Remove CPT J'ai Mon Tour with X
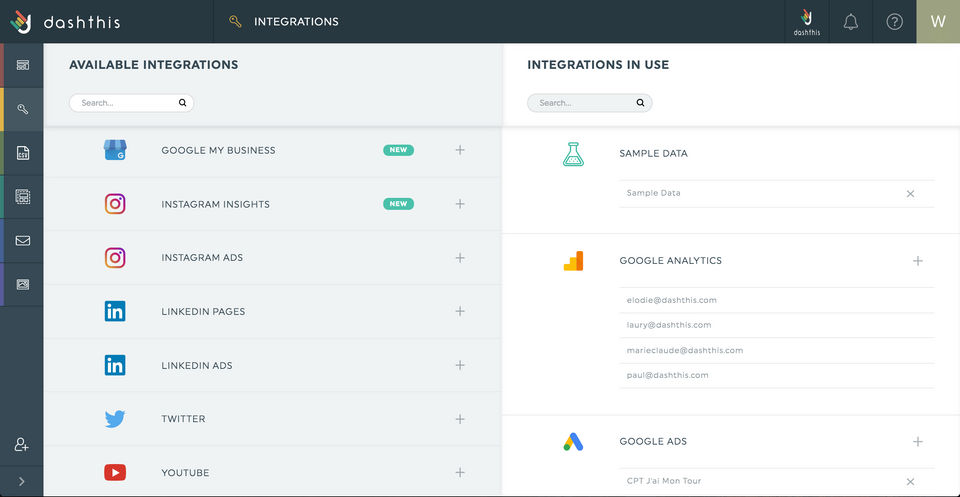This screenshot has width=960, height=497. coord(910,482)
